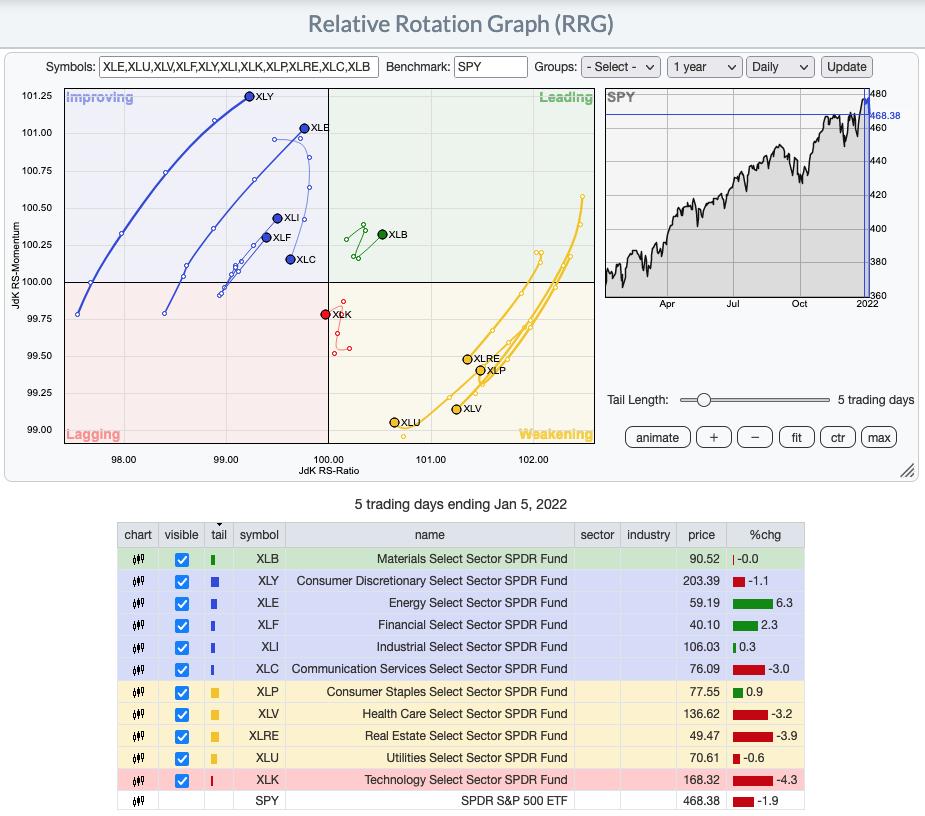Screen dimensions: 925x816
Task: Click the XLY point on the graph
Action: click(249, 96)
